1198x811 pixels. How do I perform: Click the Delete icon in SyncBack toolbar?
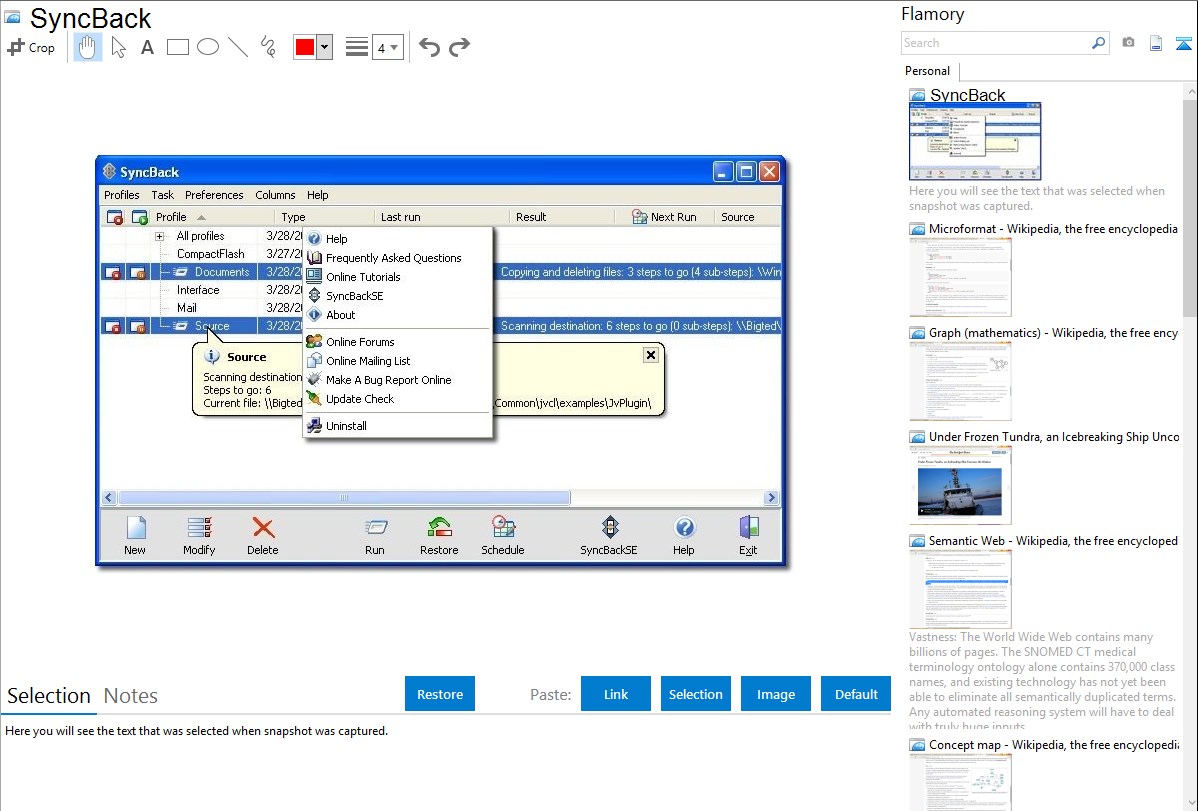pyautogui.click(x=263, y=527)
